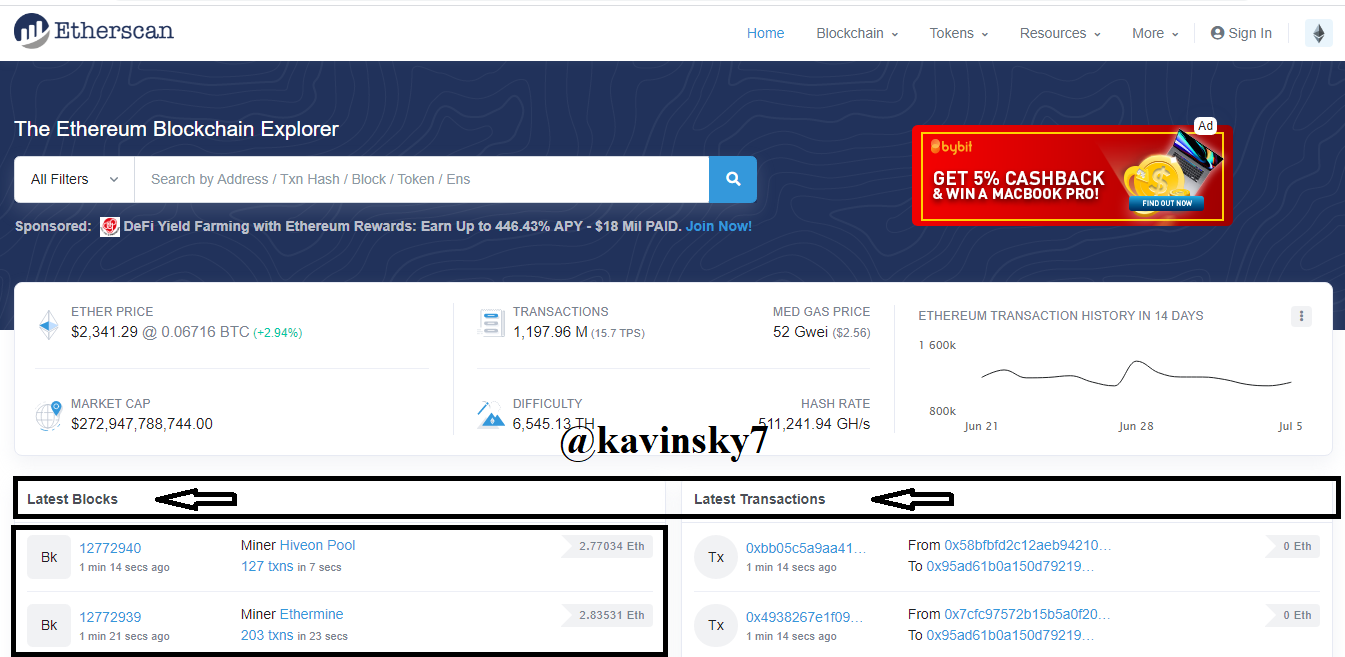
Task: Click the 6,545.13 TH difficulty value
Action: tap(554, 423)
